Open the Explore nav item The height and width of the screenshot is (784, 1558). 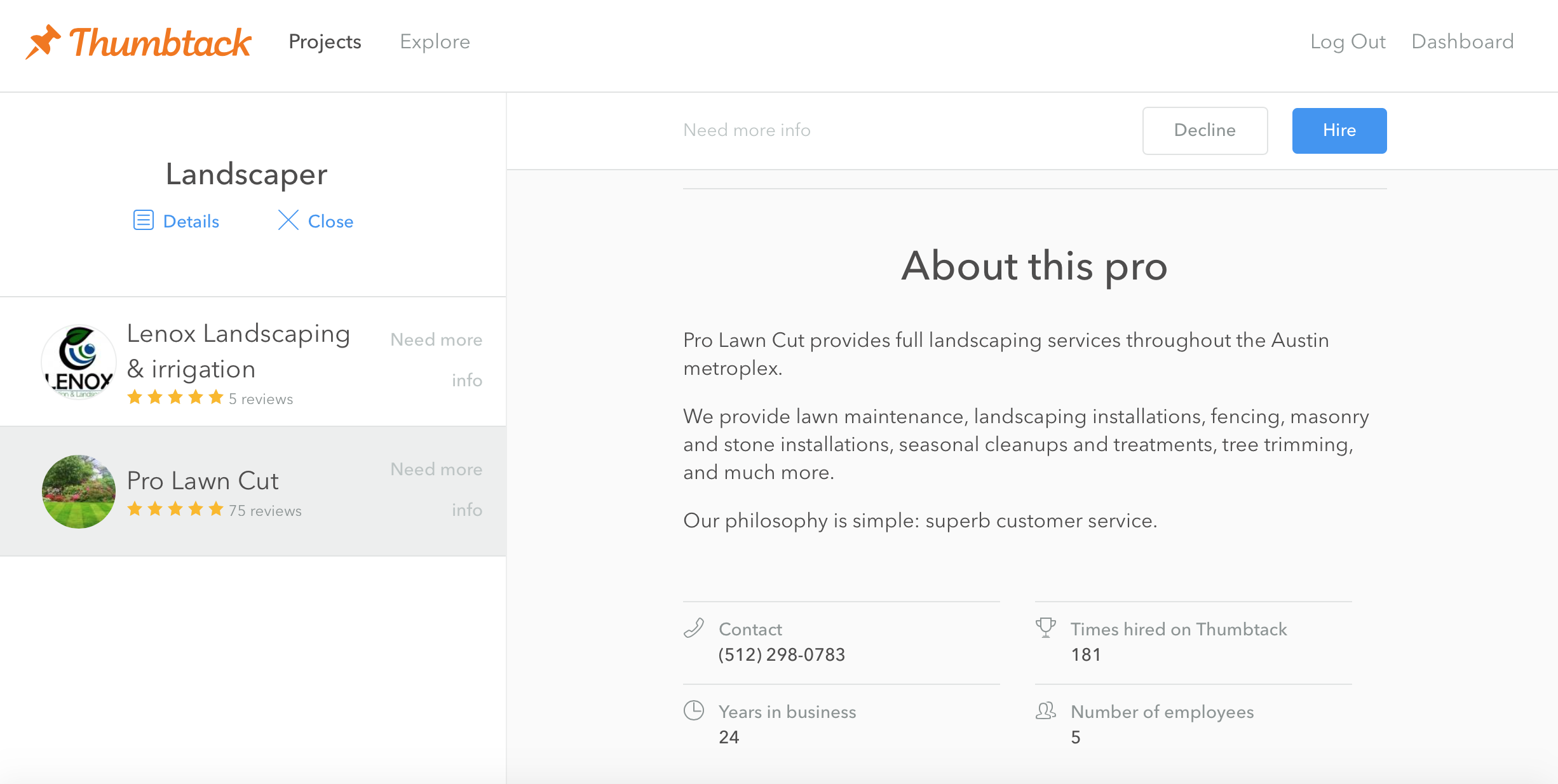tap(435, 41)
